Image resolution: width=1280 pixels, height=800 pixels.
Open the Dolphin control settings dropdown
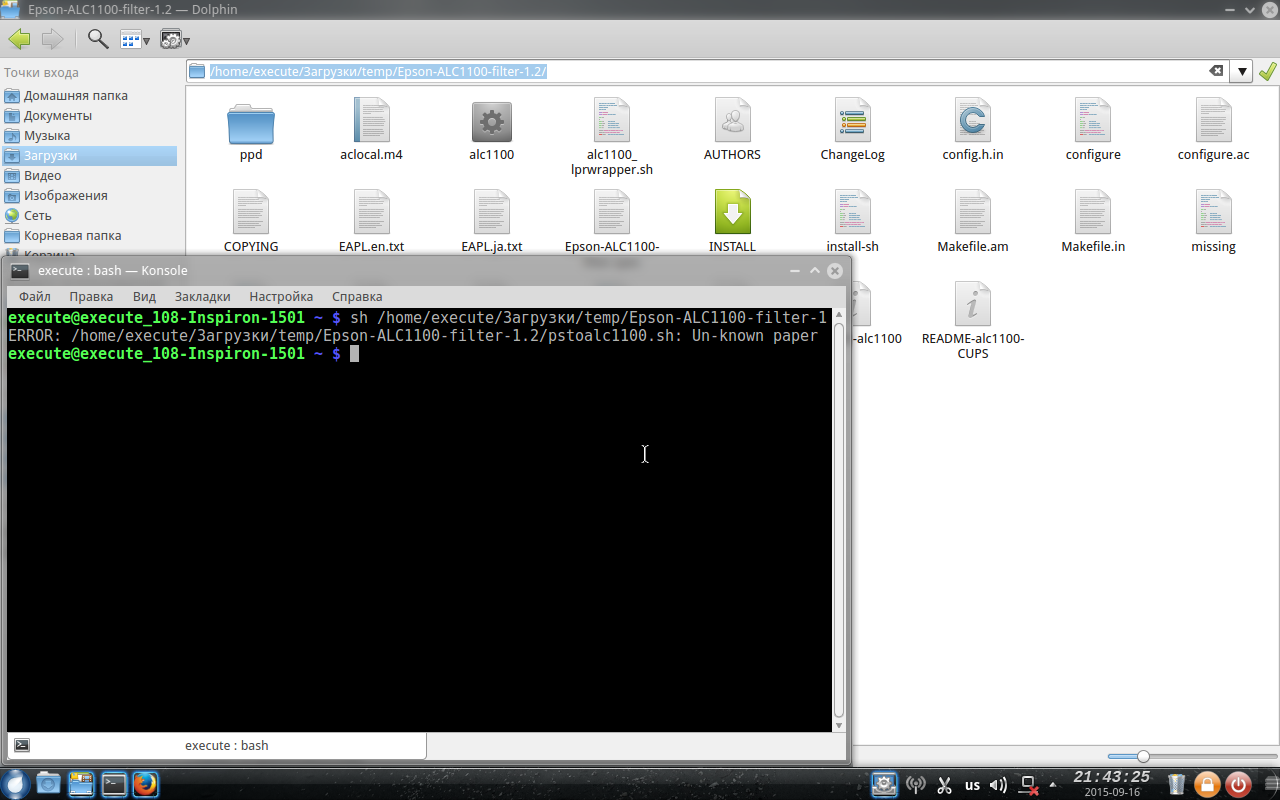point(175,40)
